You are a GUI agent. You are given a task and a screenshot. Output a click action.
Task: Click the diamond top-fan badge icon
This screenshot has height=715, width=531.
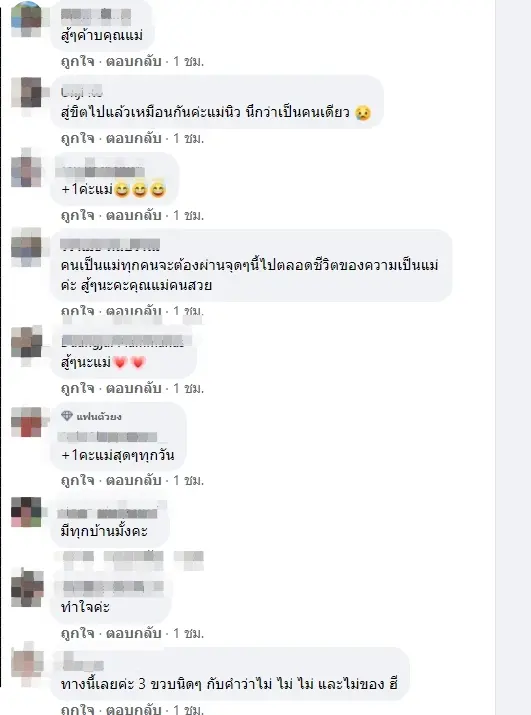(67, 415)
